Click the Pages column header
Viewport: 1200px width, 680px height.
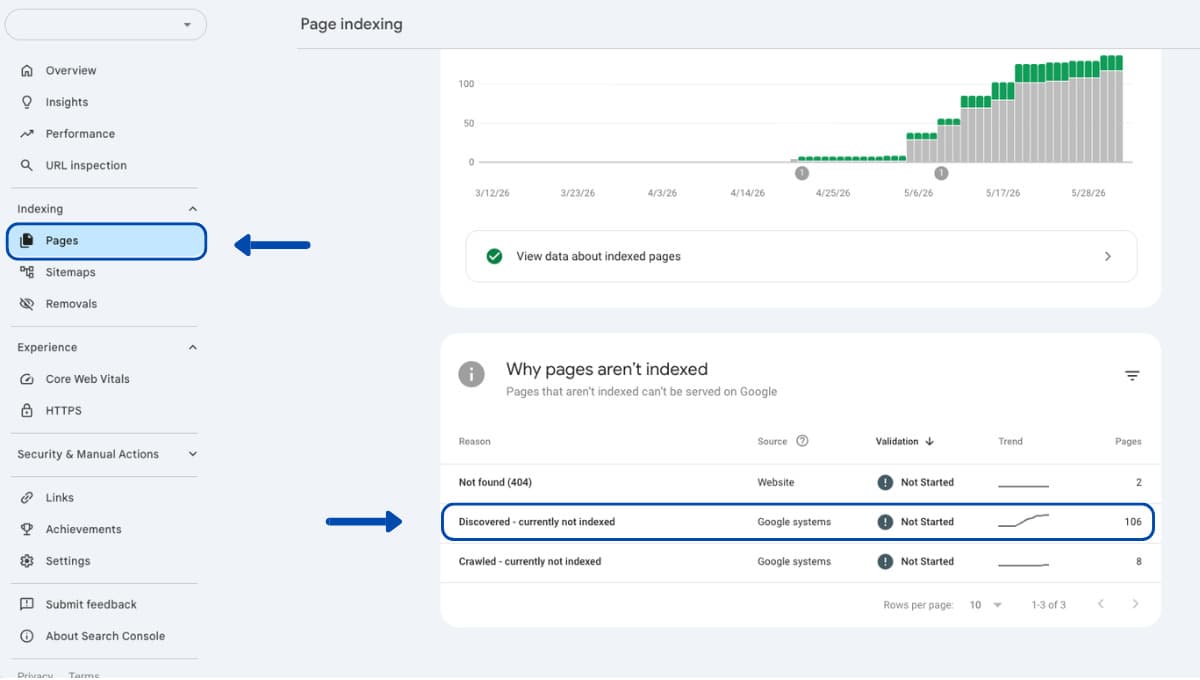[1128, 441]
